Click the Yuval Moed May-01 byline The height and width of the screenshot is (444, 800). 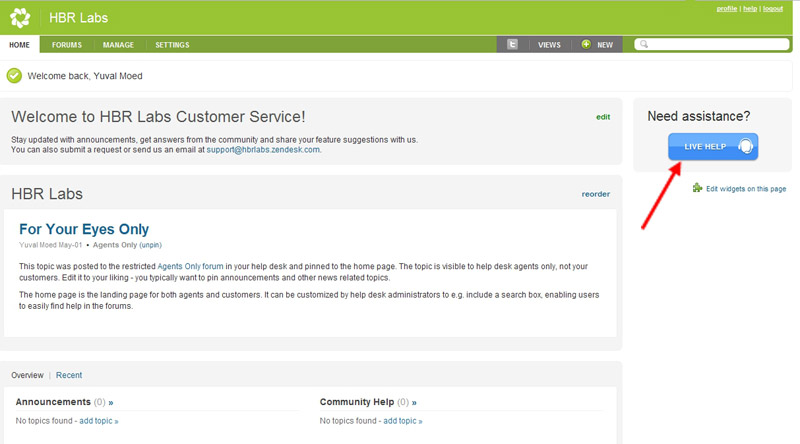[51, 245]
